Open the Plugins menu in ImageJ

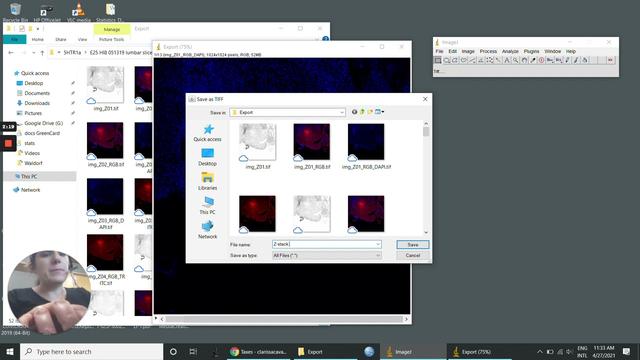(x=531, y=51)
